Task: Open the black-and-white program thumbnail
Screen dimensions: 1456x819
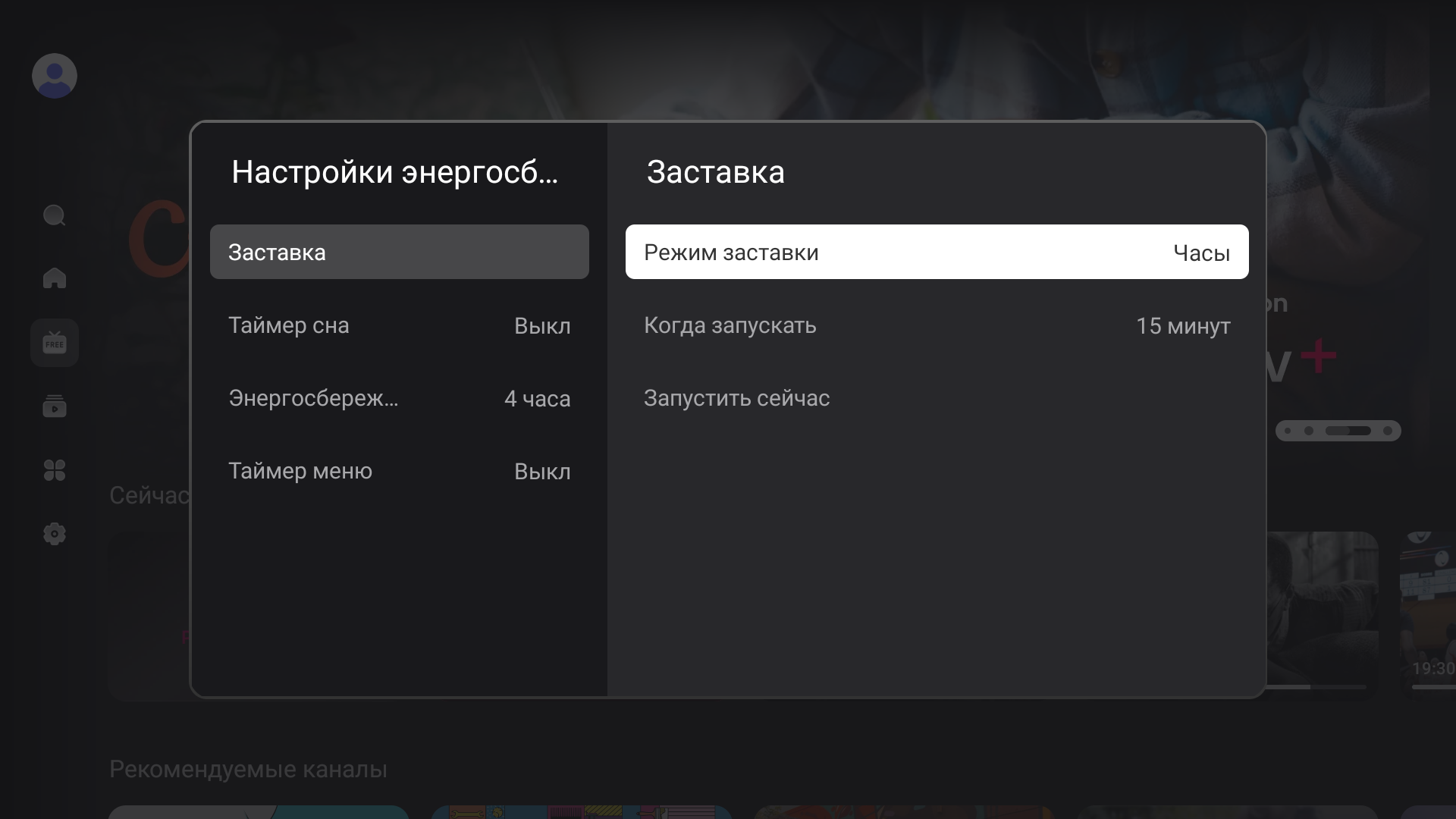Action: pos(1323,607)
